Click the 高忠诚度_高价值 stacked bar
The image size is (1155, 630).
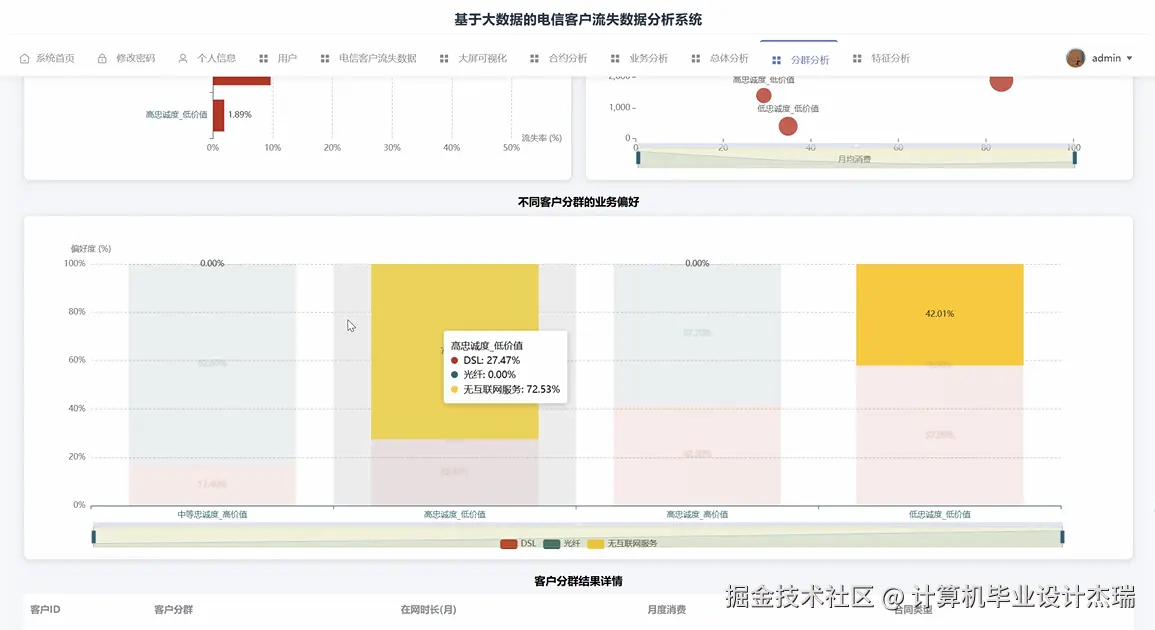point(697,384)
